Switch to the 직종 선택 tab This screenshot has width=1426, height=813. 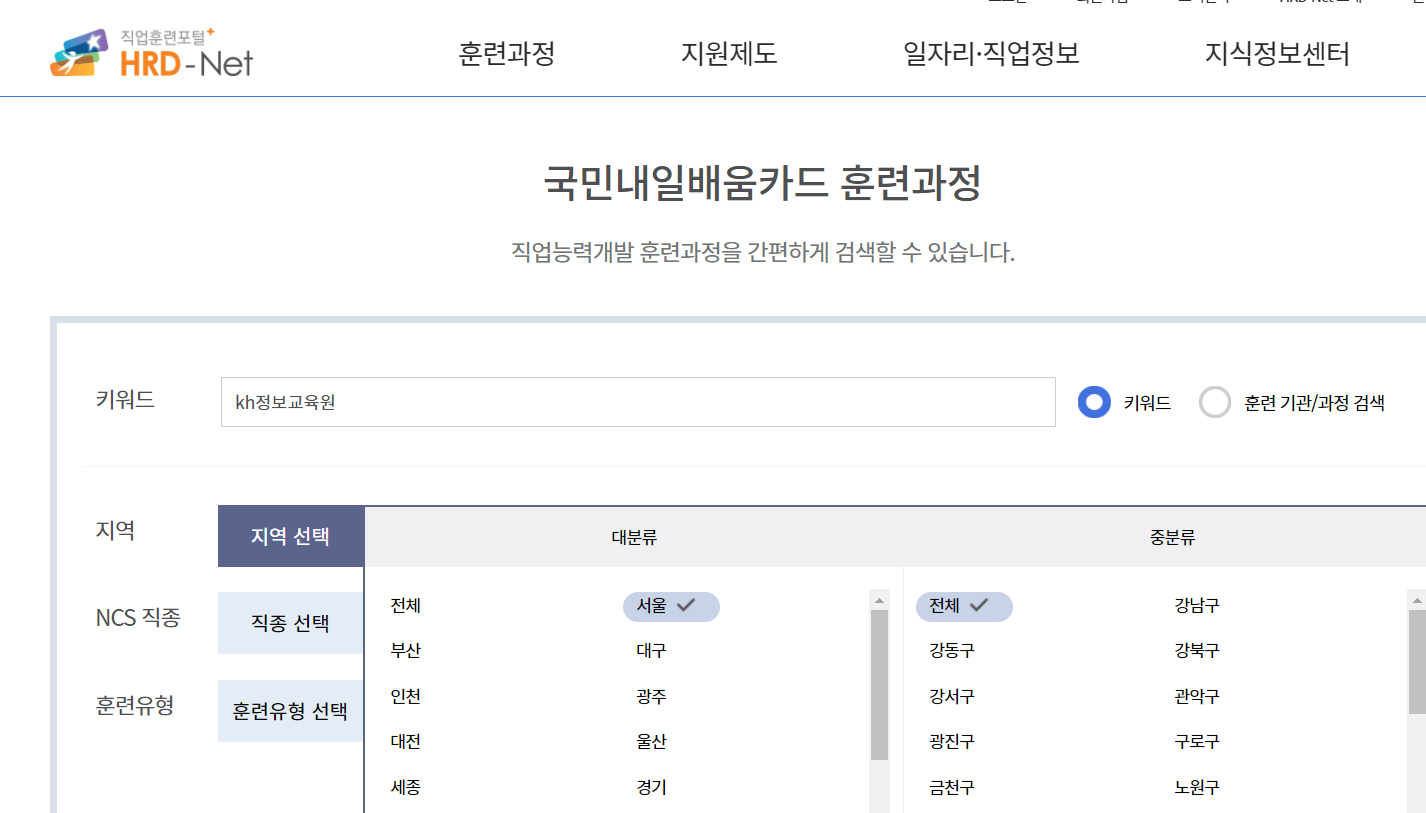pos(291,623)
